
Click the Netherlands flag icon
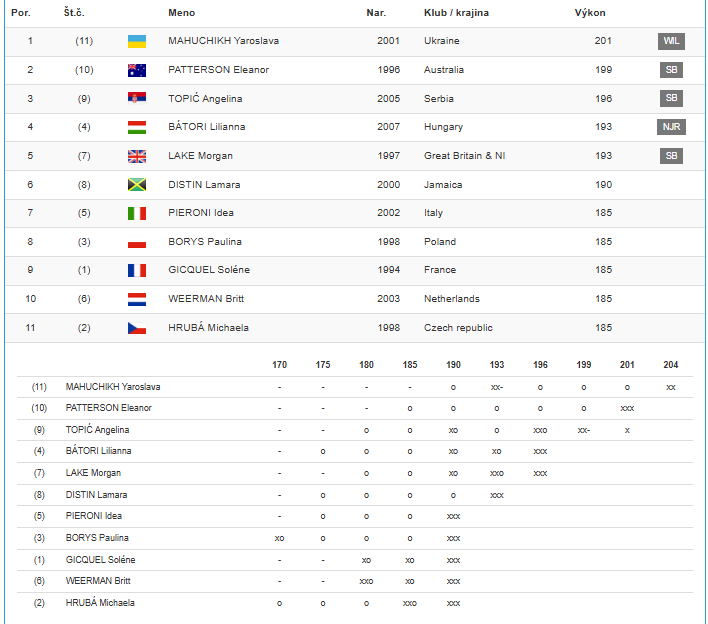click(x=137, y=299)
